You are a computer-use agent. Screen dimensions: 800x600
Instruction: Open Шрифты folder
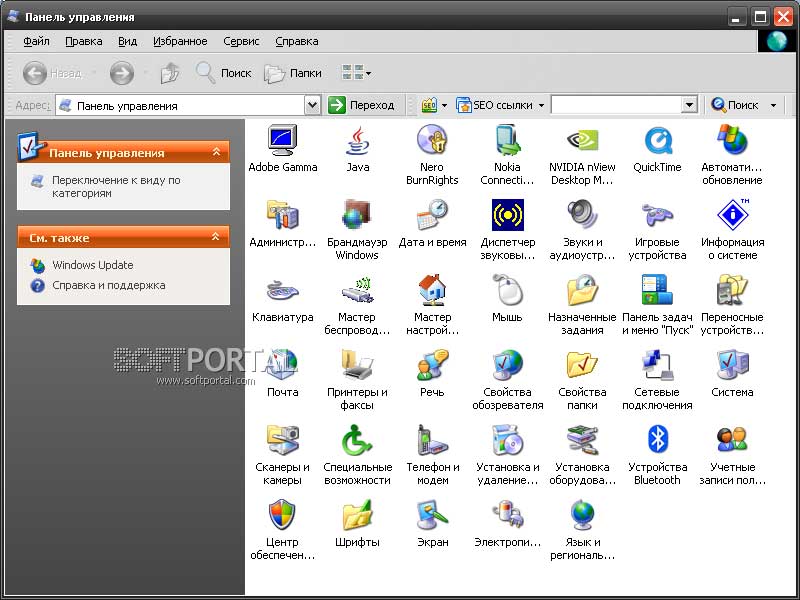[357, 524]
